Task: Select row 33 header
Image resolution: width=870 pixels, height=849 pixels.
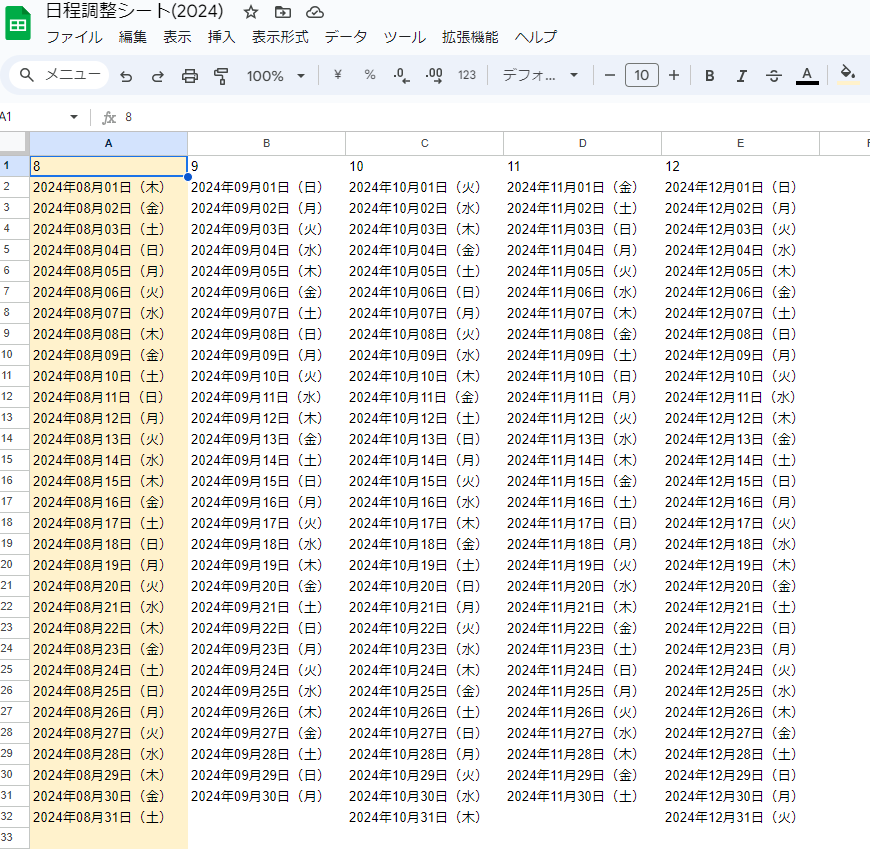Action: pos(14,838)
